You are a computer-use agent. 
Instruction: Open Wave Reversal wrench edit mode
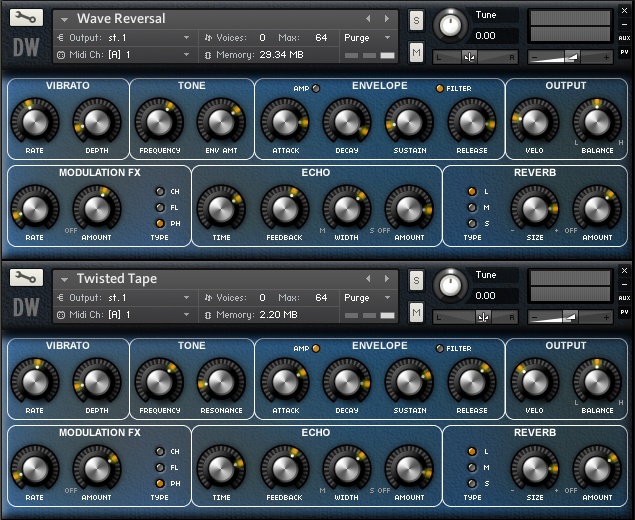click(27, 18)
